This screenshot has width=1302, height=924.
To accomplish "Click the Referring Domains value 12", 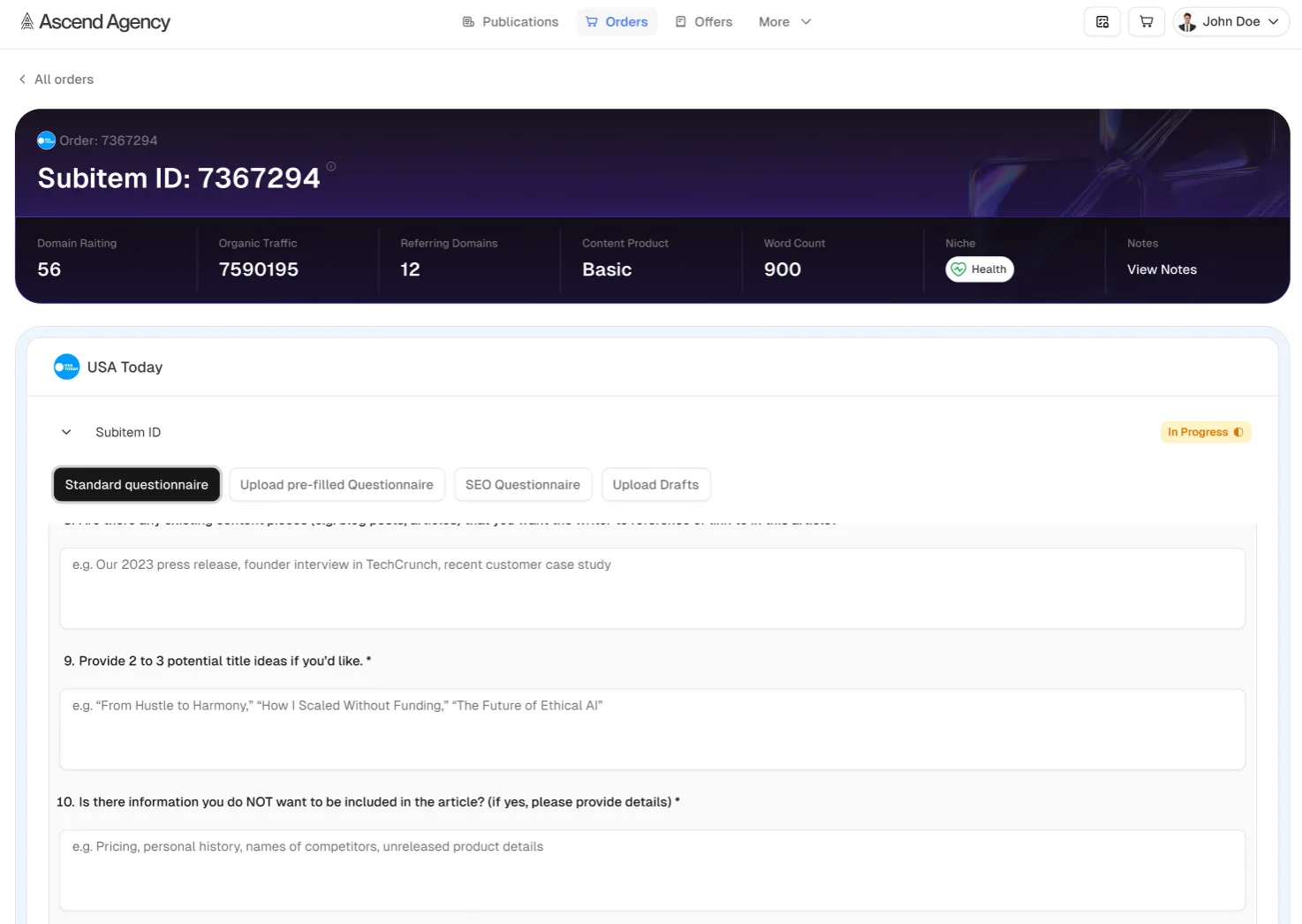I will click(x=410, y=269).
